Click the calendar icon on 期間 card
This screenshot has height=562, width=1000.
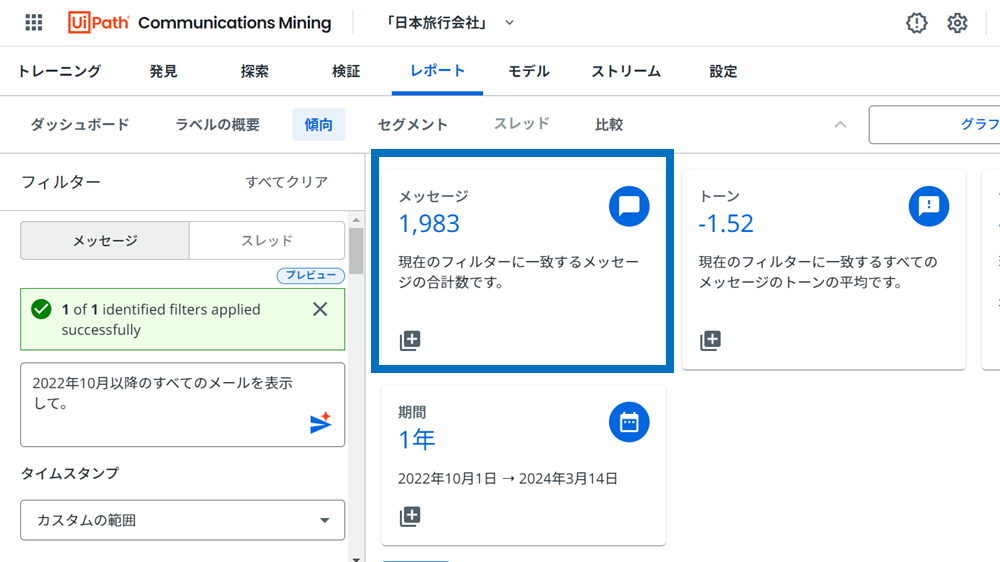click(629, 422)
